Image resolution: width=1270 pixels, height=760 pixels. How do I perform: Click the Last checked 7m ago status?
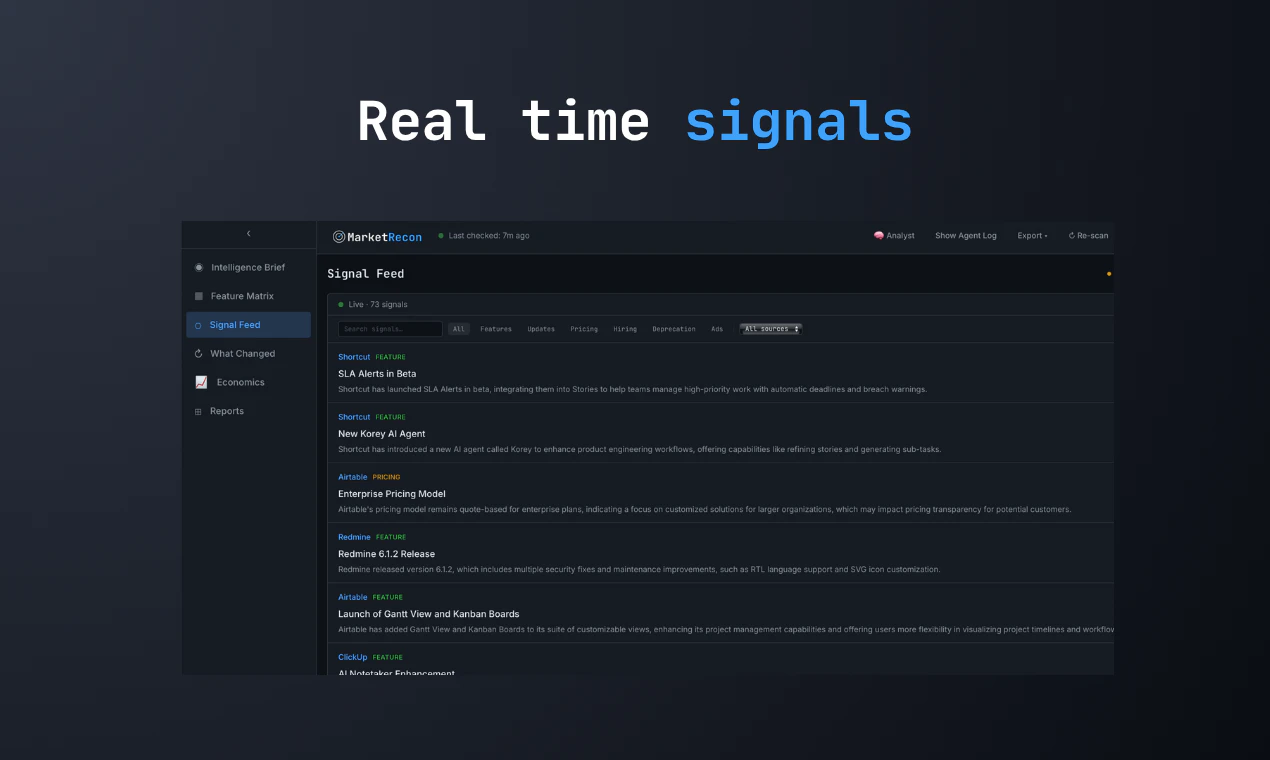pyautogui.click(x=489, y=236)
